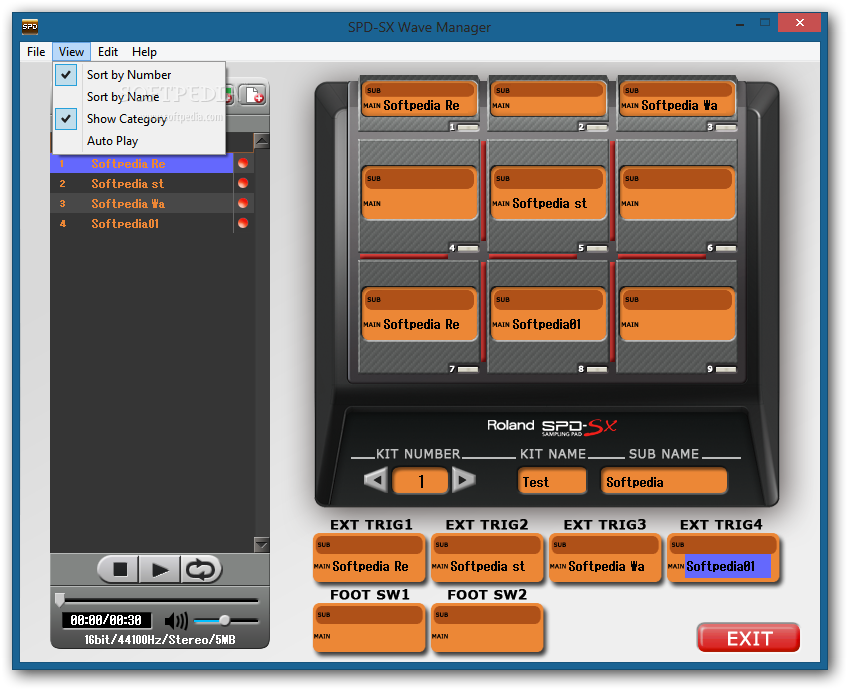Select FOOT SW1 main slot
848x690 pixels.
coord(370,637)
